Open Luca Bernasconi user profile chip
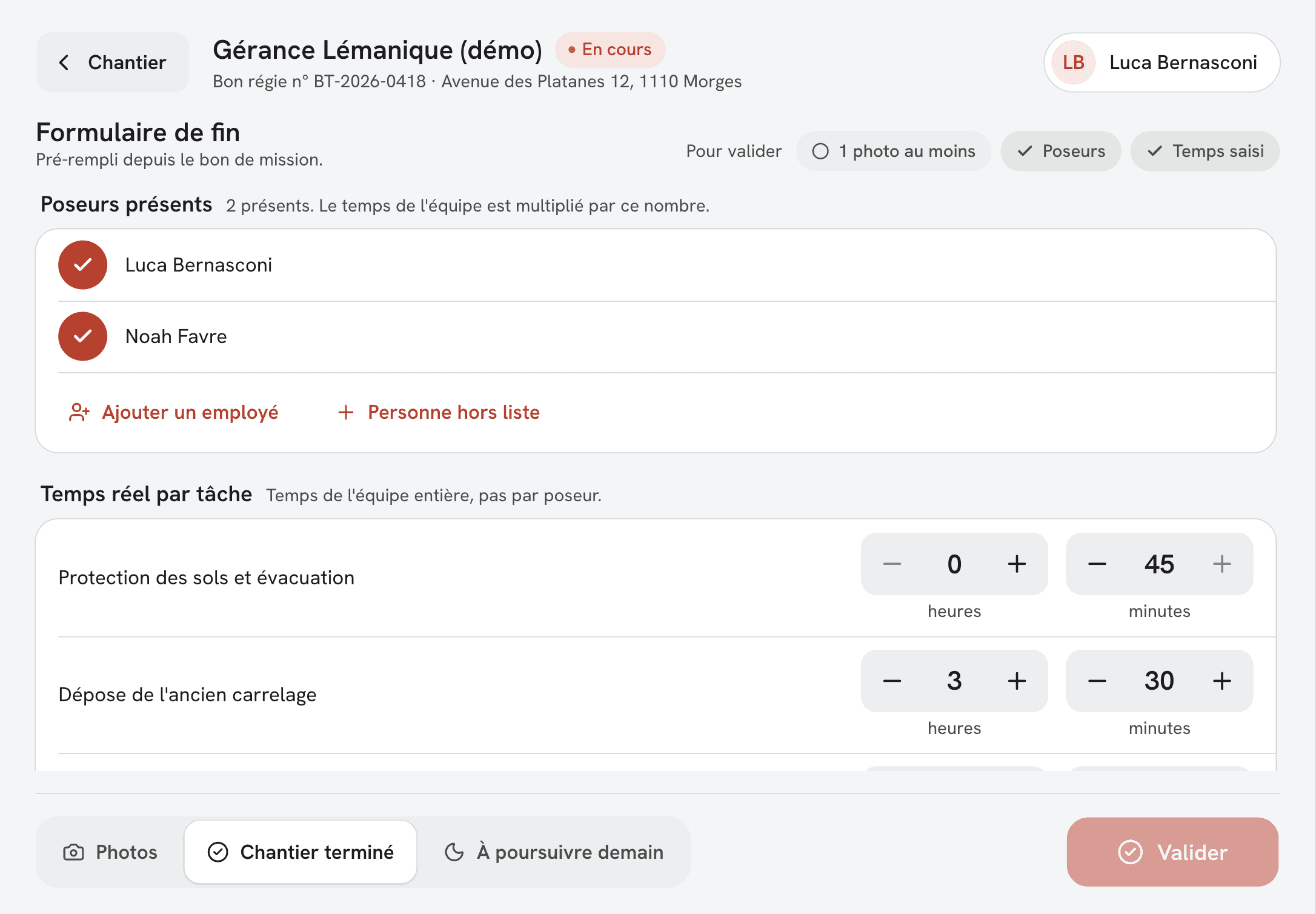Screen dimensions: 1316x914 (1162, 62)
